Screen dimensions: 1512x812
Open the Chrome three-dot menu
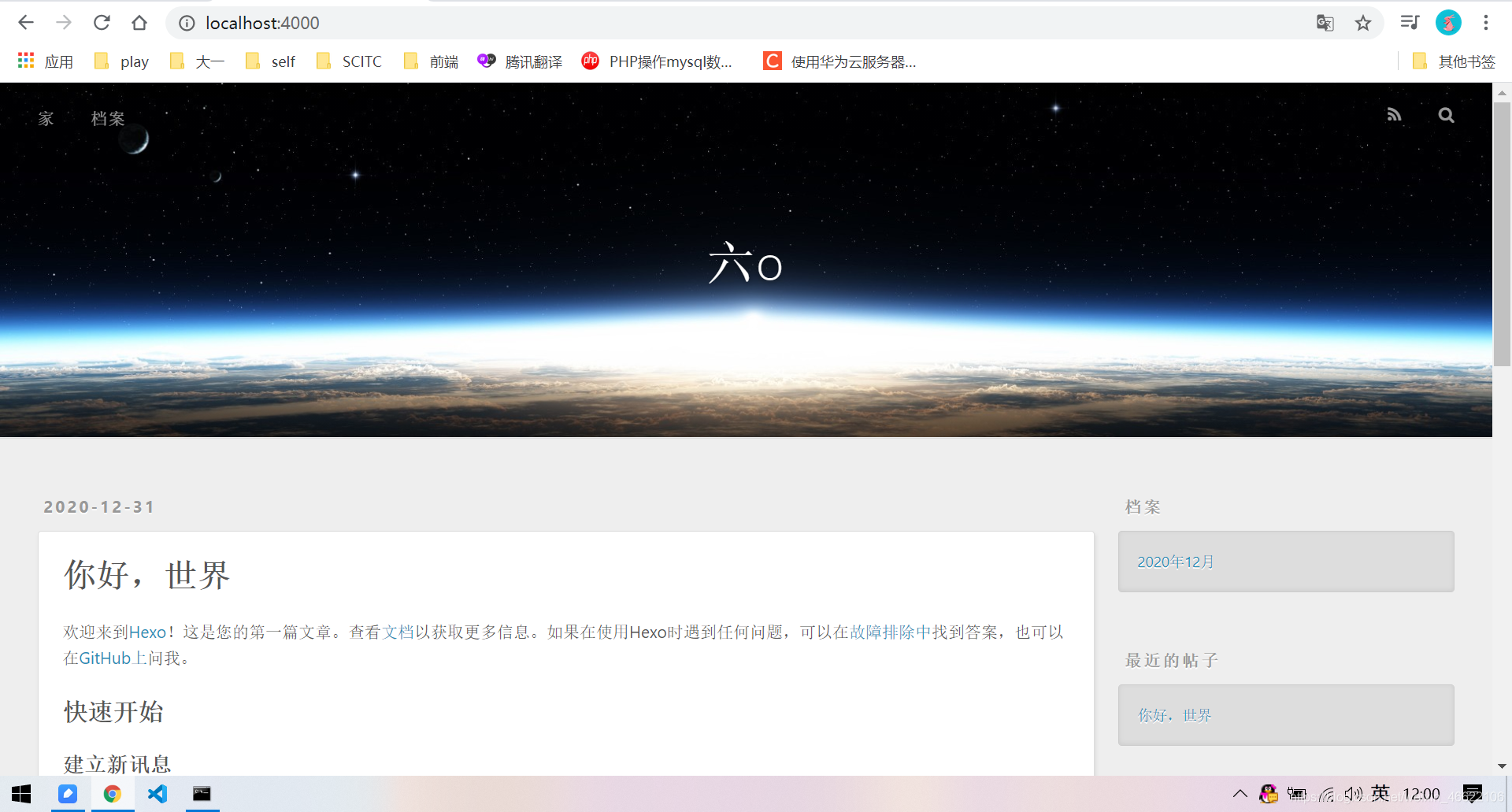click(x=1486, y=23)
